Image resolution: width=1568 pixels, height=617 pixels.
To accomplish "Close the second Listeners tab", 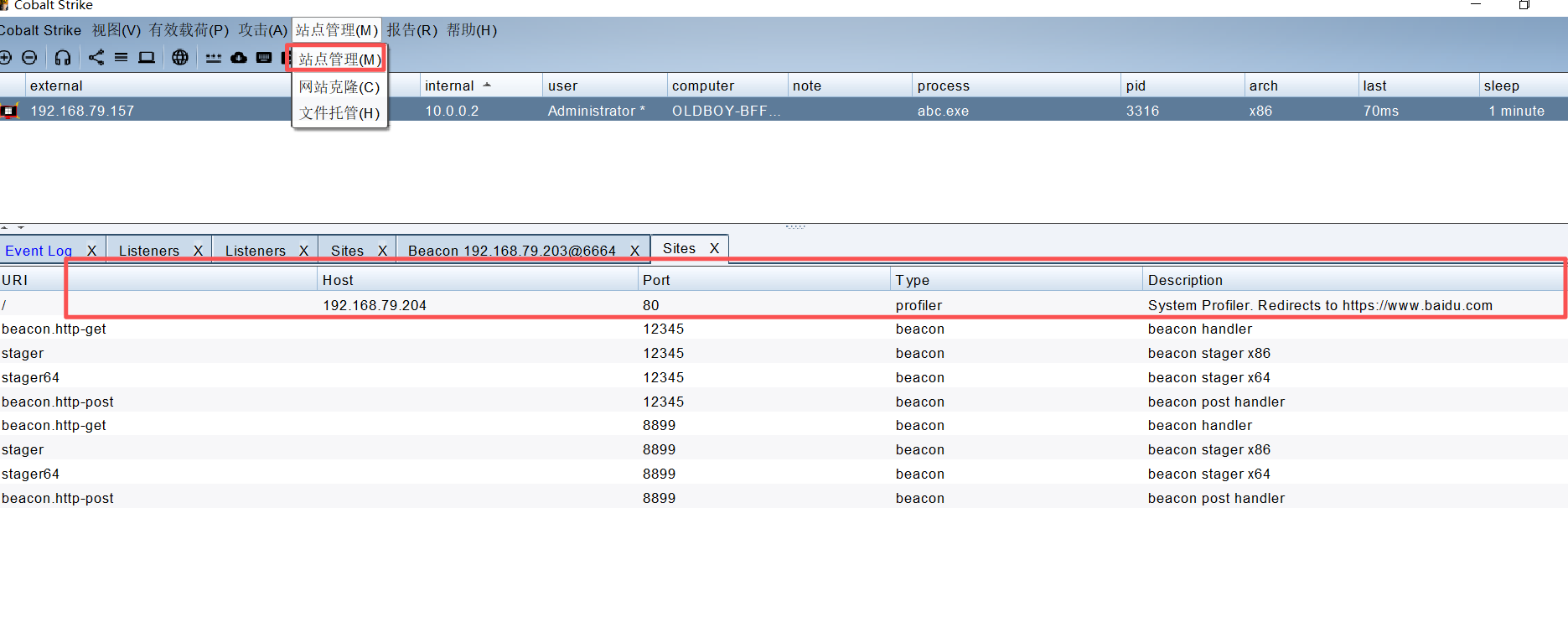I will click(x=303, y=251).
